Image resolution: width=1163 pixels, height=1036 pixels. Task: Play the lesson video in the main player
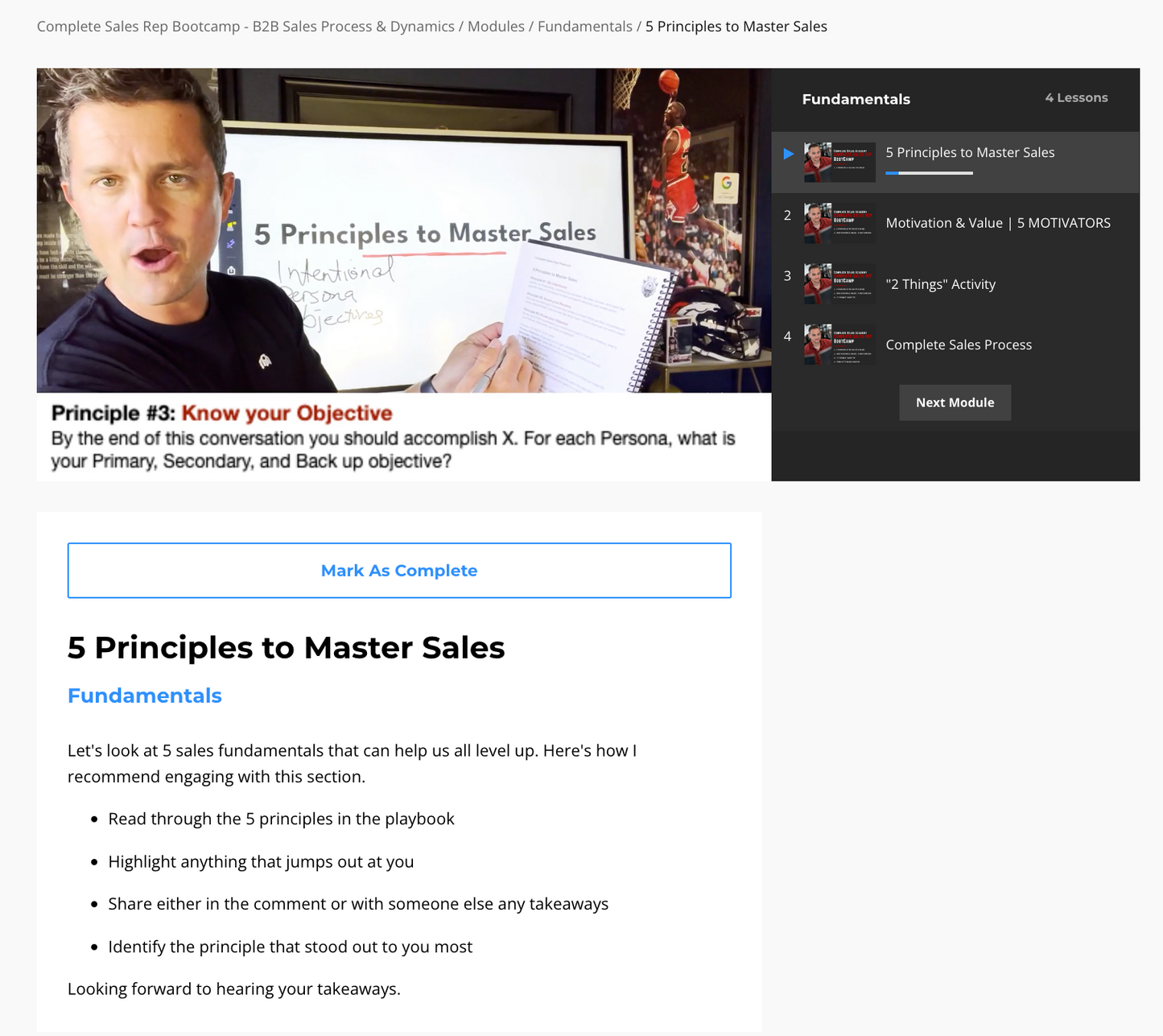(x=404, y=274)
